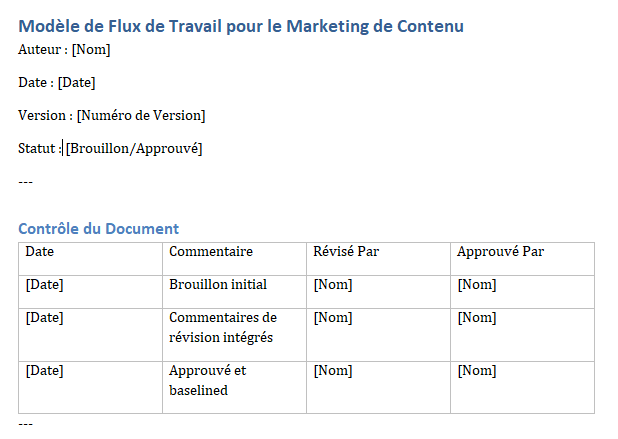Select the Révisé Par header cell
This screenshot has width=618, height=439.
coord(378,259)
